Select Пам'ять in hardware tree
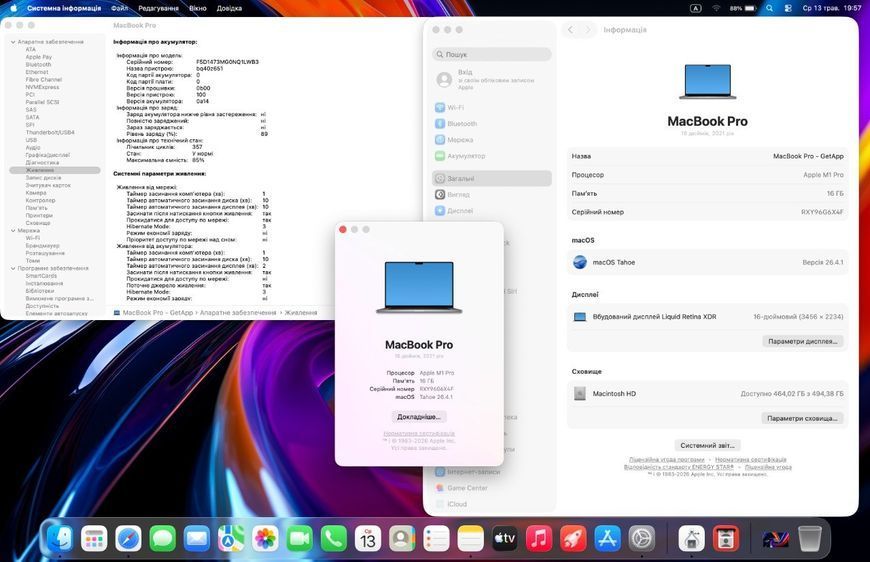 pos(37,208)
